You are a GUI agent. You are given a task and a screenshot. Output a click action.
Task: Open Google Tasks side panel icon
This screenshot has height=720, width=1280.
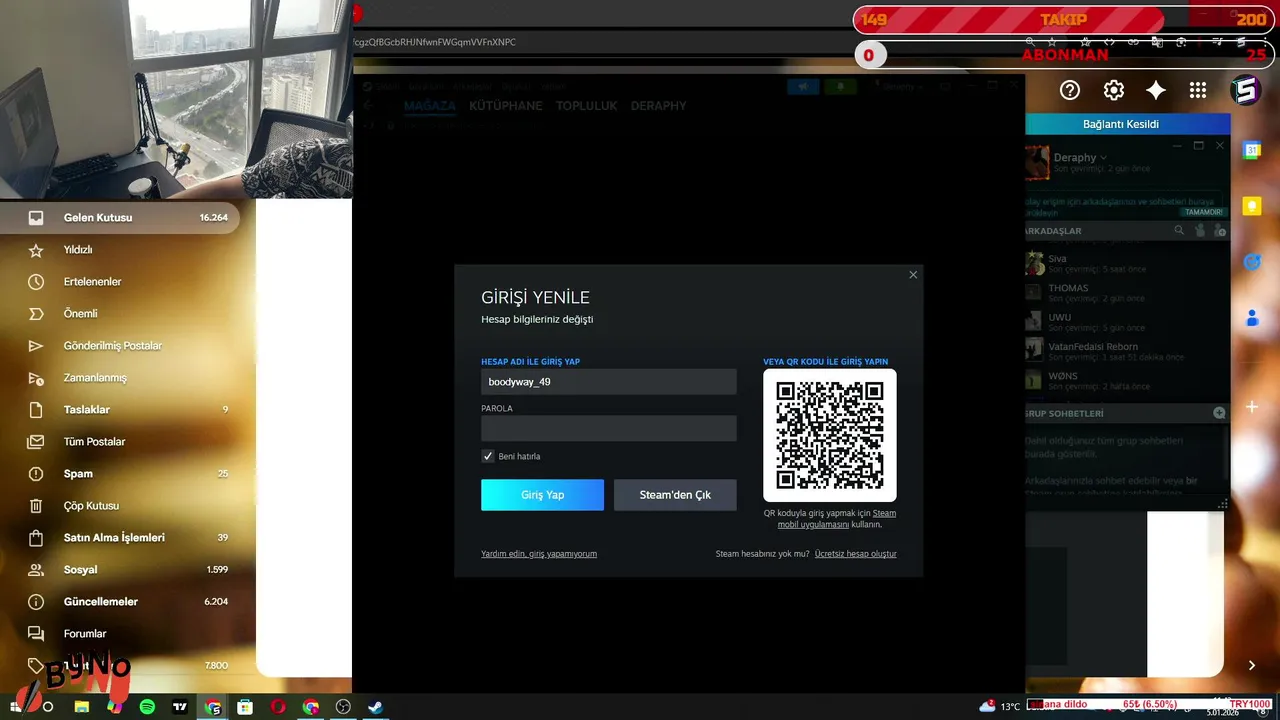pyautogui.click(x=1251, y=262)
